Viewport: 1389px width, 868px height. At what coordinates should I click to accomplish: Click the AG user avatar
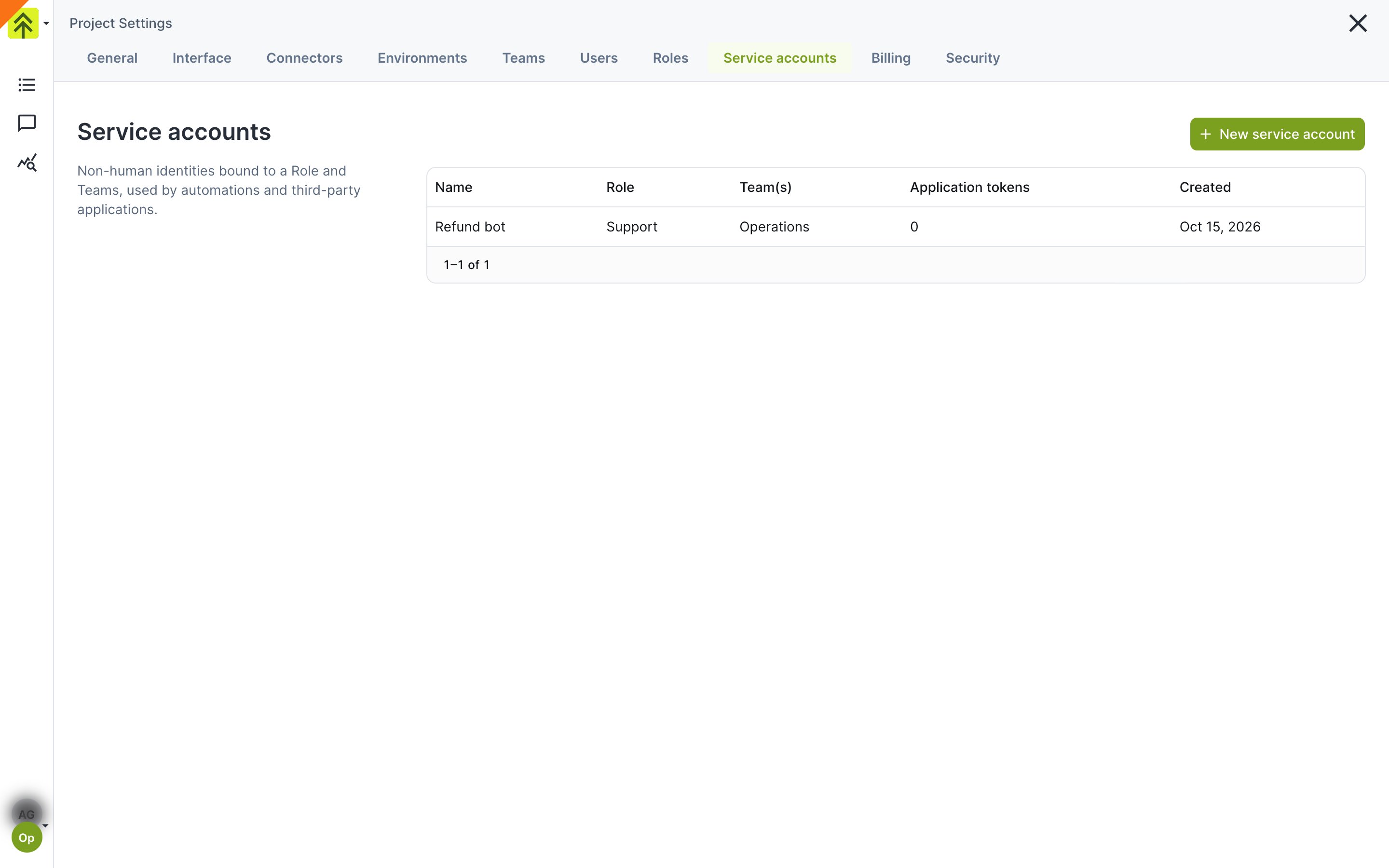click(27, 813)
